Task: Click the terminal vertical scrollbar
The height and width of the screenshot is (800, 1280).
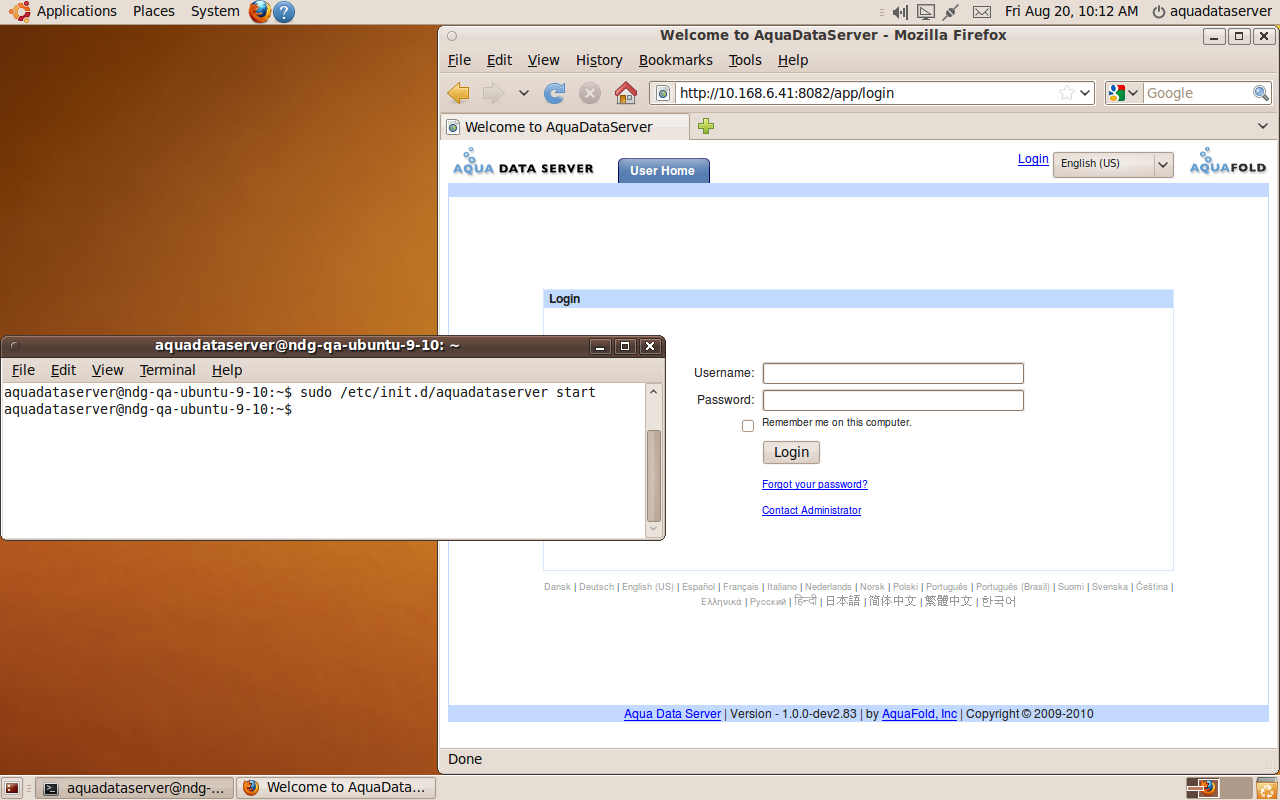Action: (x=654, y=474)
